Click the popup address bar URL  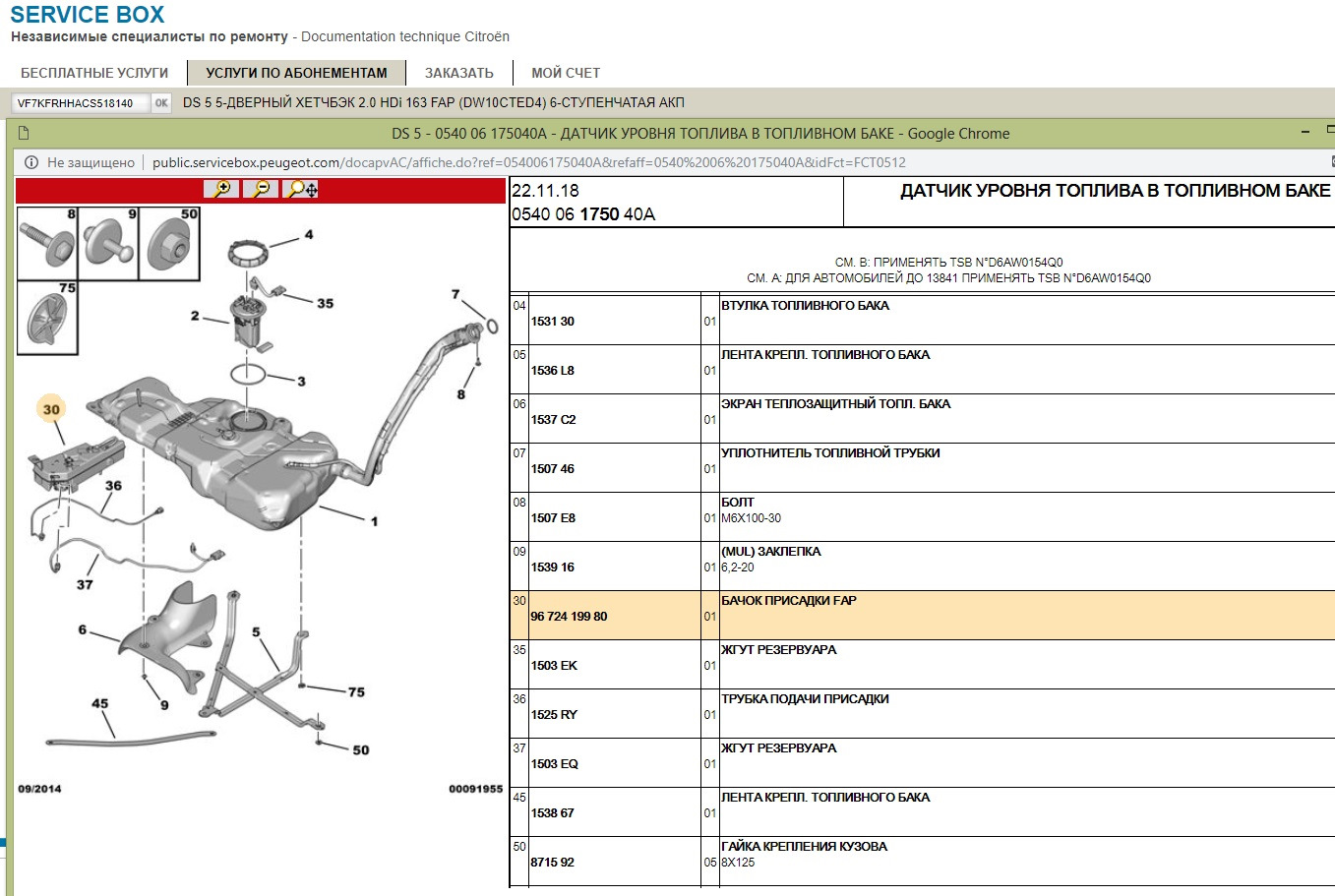pyautogui.click(x=529, y=162)
